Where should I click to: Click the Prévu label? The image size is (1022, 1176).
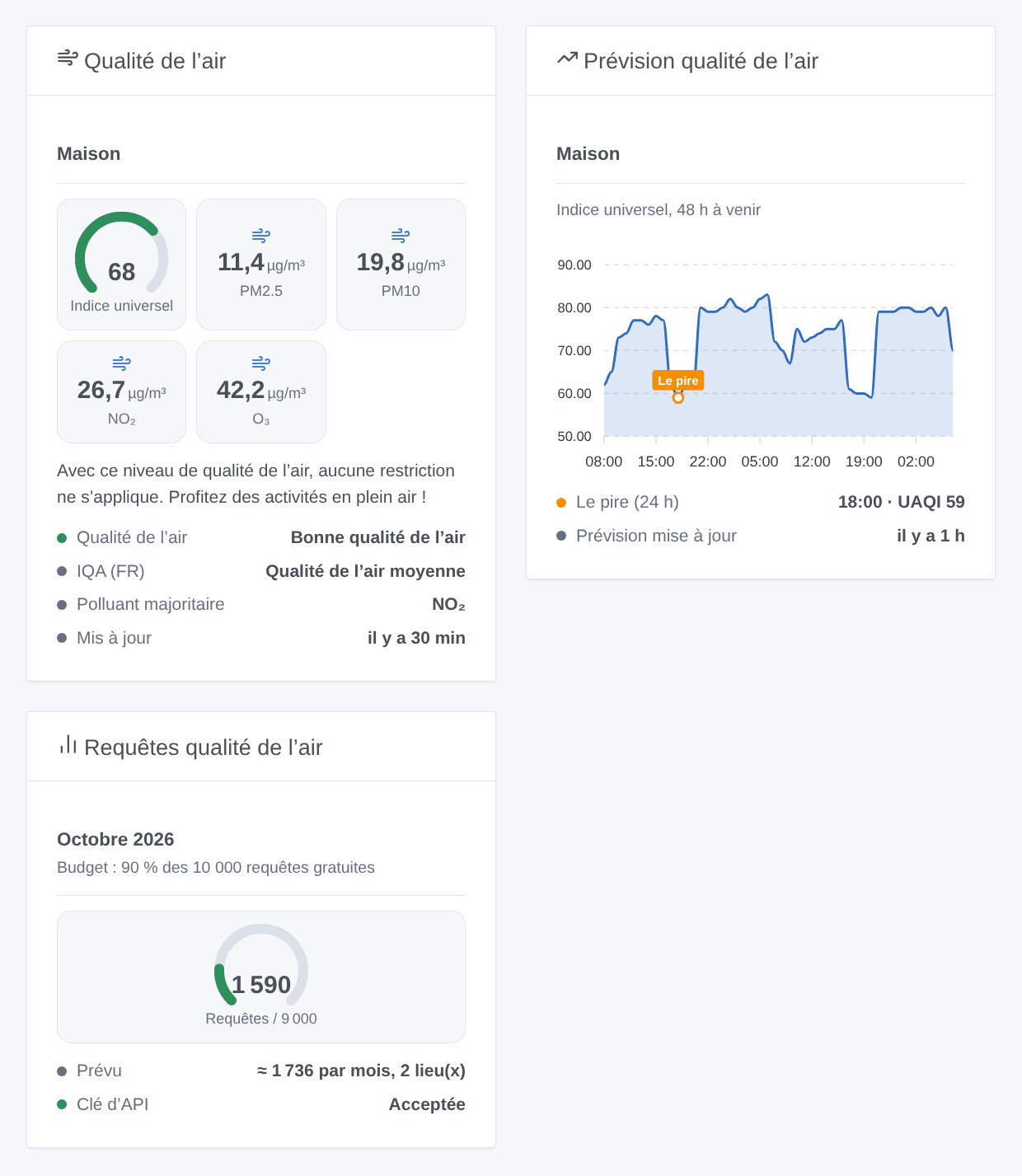click(x=99, y=1071)
